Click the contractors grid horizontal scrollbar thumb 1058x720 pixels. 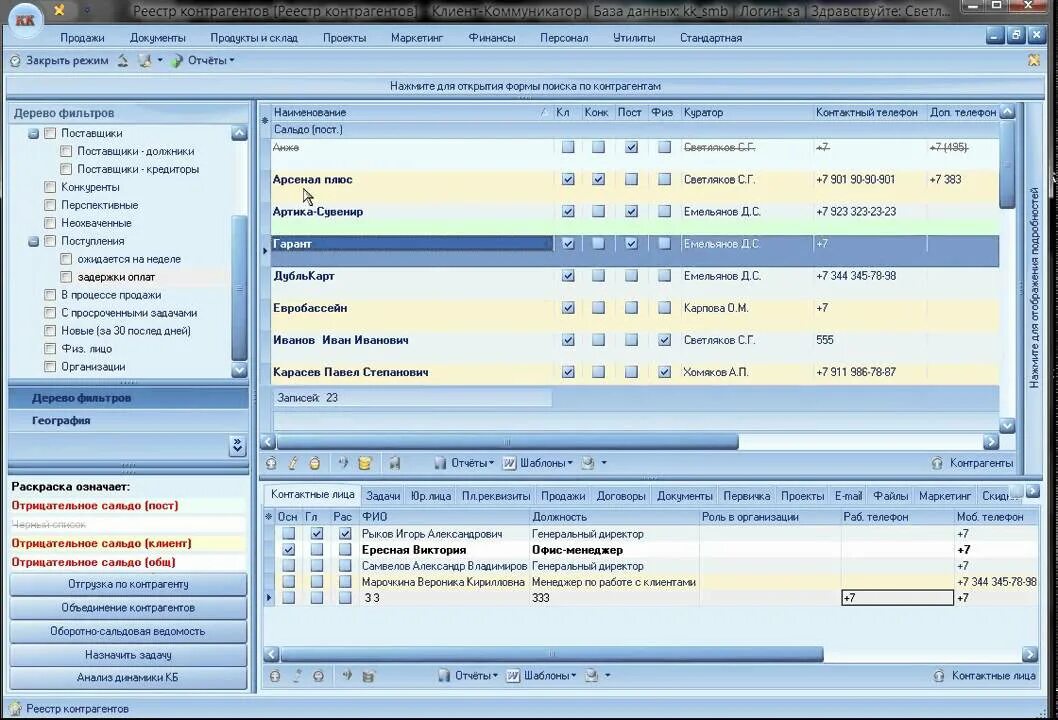click(x=507, y=442)
